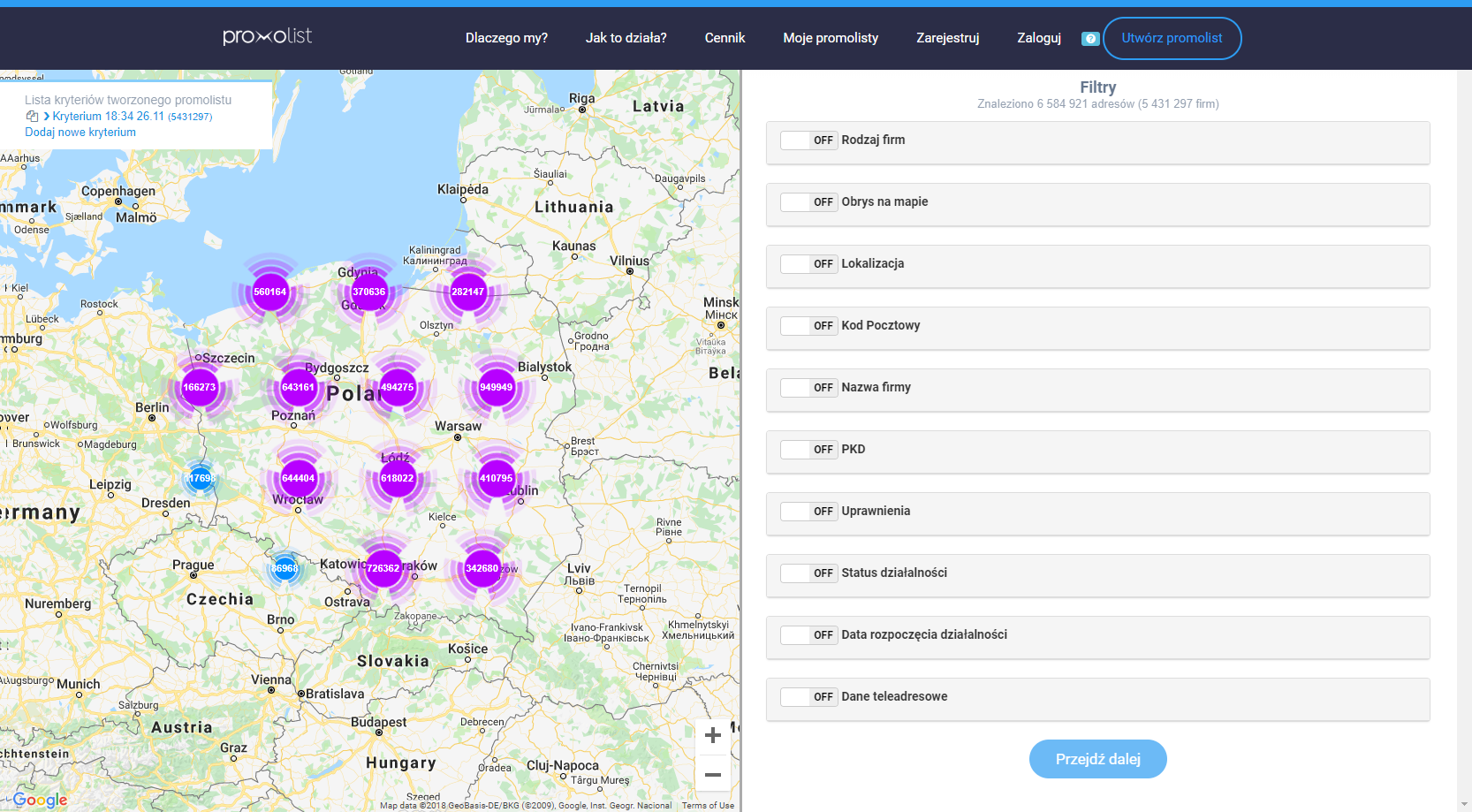Click the promolist logo
Screen dimensions: 1472x812
coord(266,37)
